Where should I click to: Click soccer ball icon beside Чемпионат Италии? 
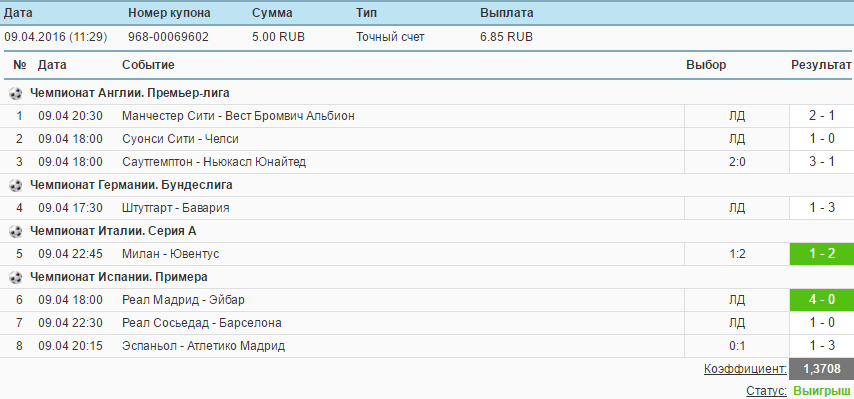tap(15, 231)
